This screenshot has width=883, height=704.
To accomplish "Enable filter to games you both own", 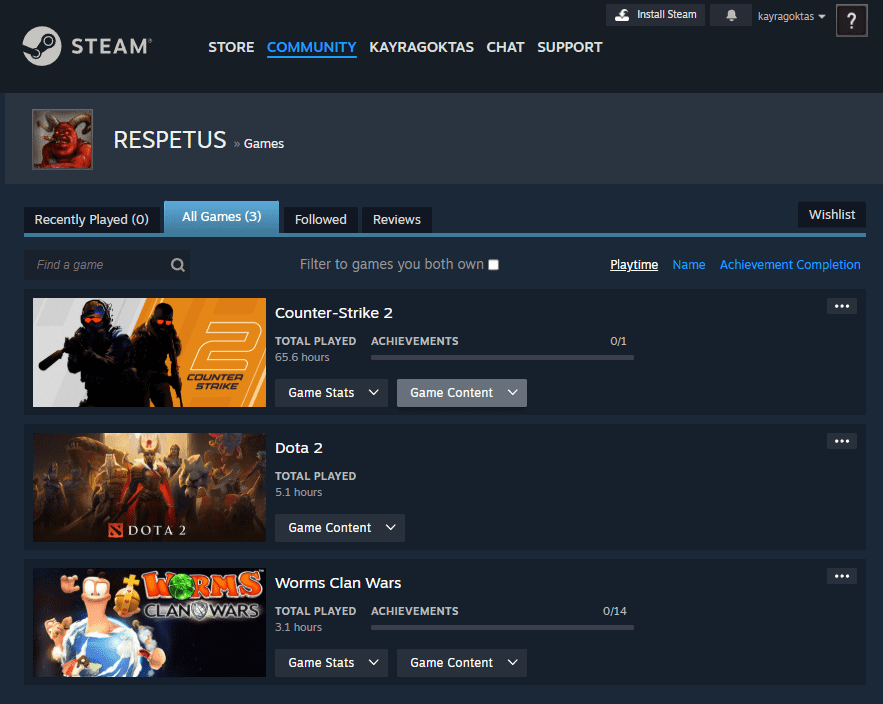I will (x=493, y=265).
